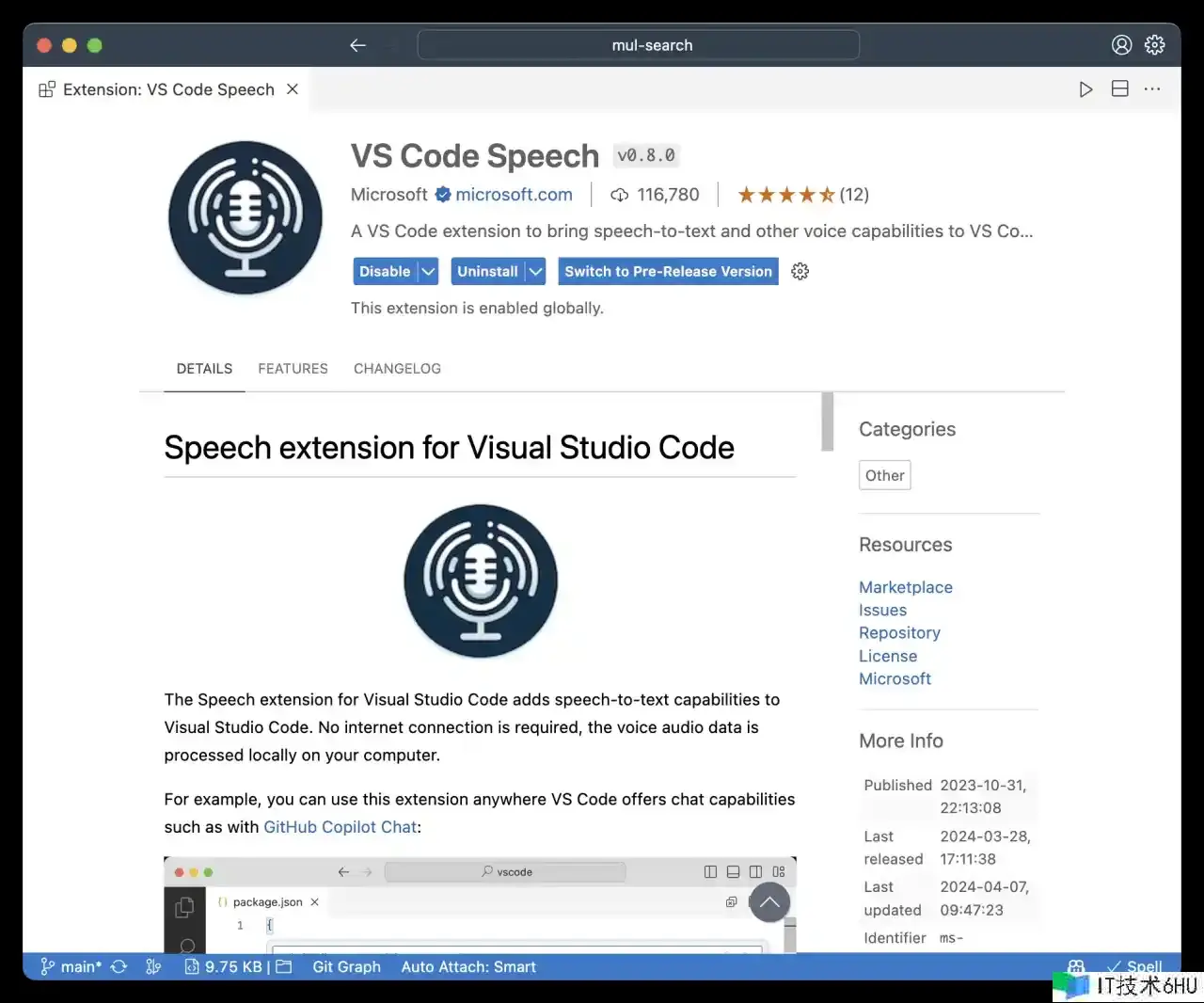Open the Marketplace resource link
This screenshot has height=1003, width=1204.
point(906,587)
